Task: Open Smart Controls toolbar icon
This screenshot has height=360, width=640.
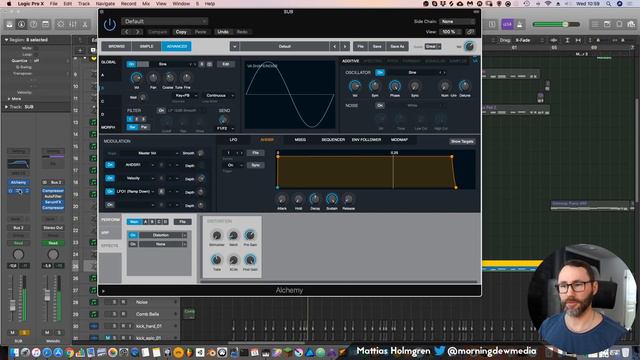Action: pyautogui.click(x=60, y=24)
